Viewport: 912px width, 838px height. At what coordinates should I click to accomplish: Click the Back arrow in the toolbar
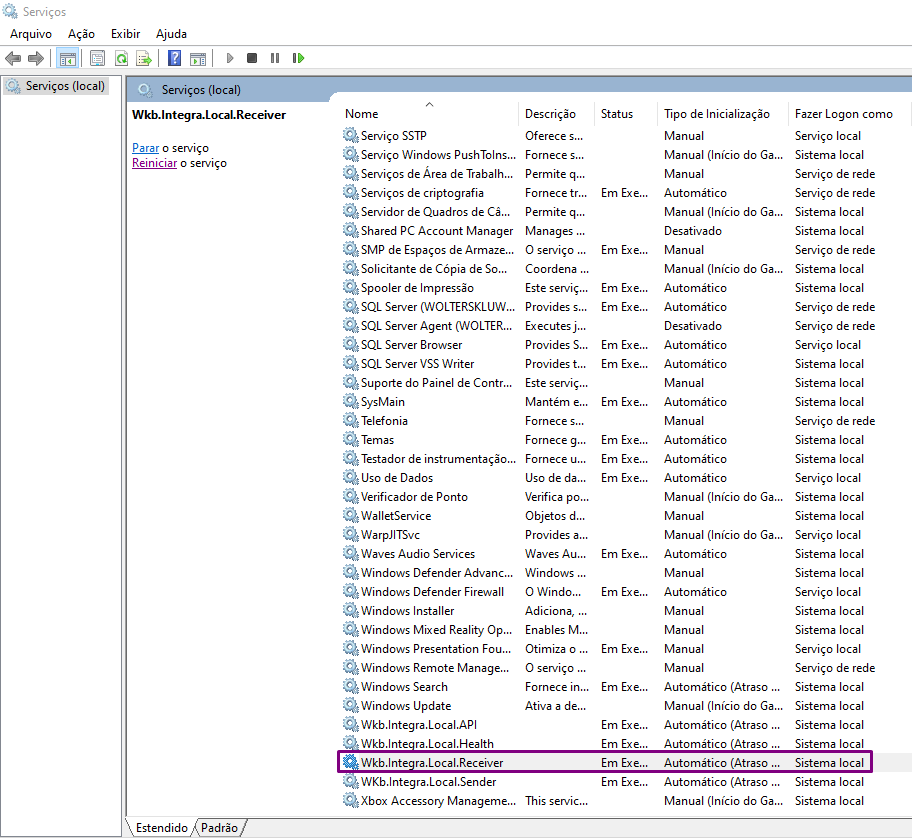click(13, 59)
